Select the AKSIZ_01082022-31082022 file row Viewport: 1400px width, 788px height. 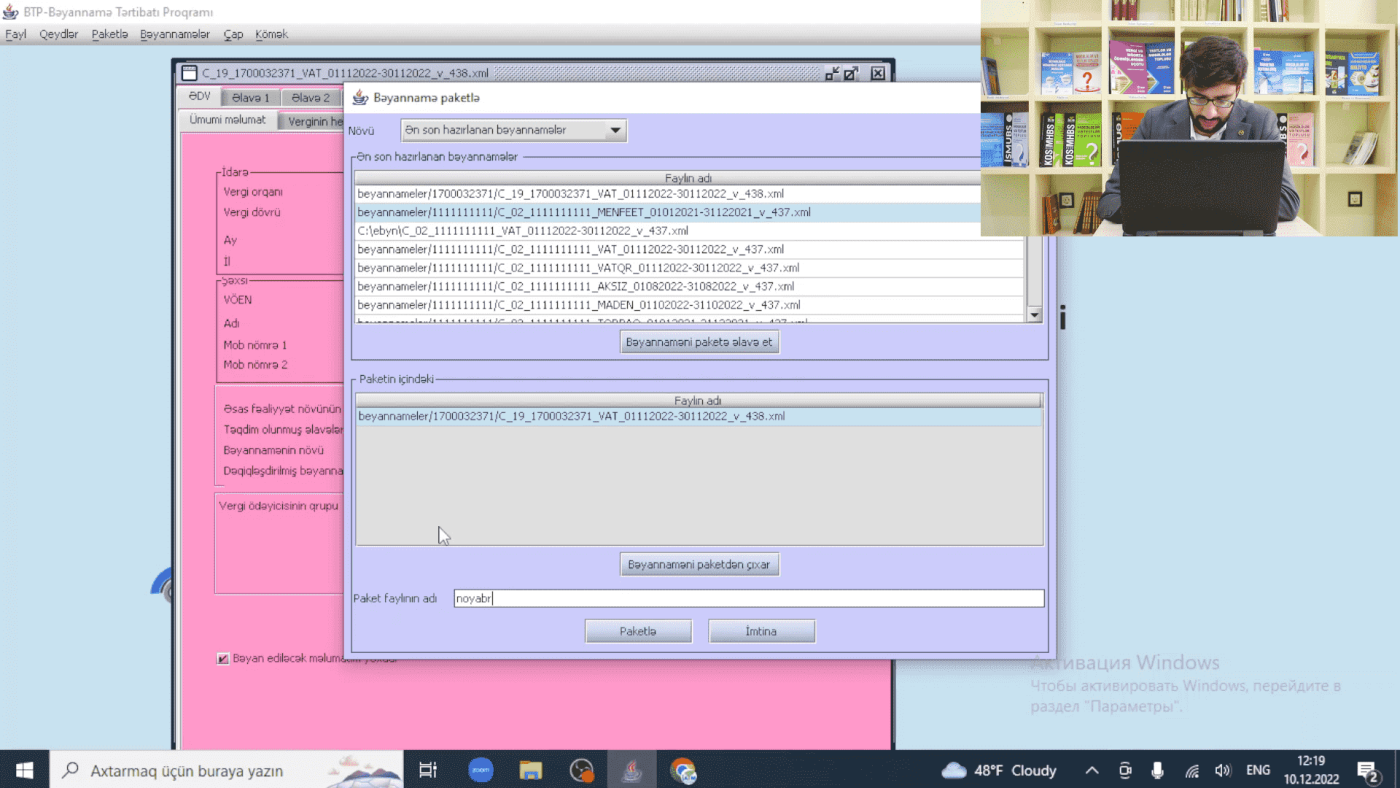point(689,286)
